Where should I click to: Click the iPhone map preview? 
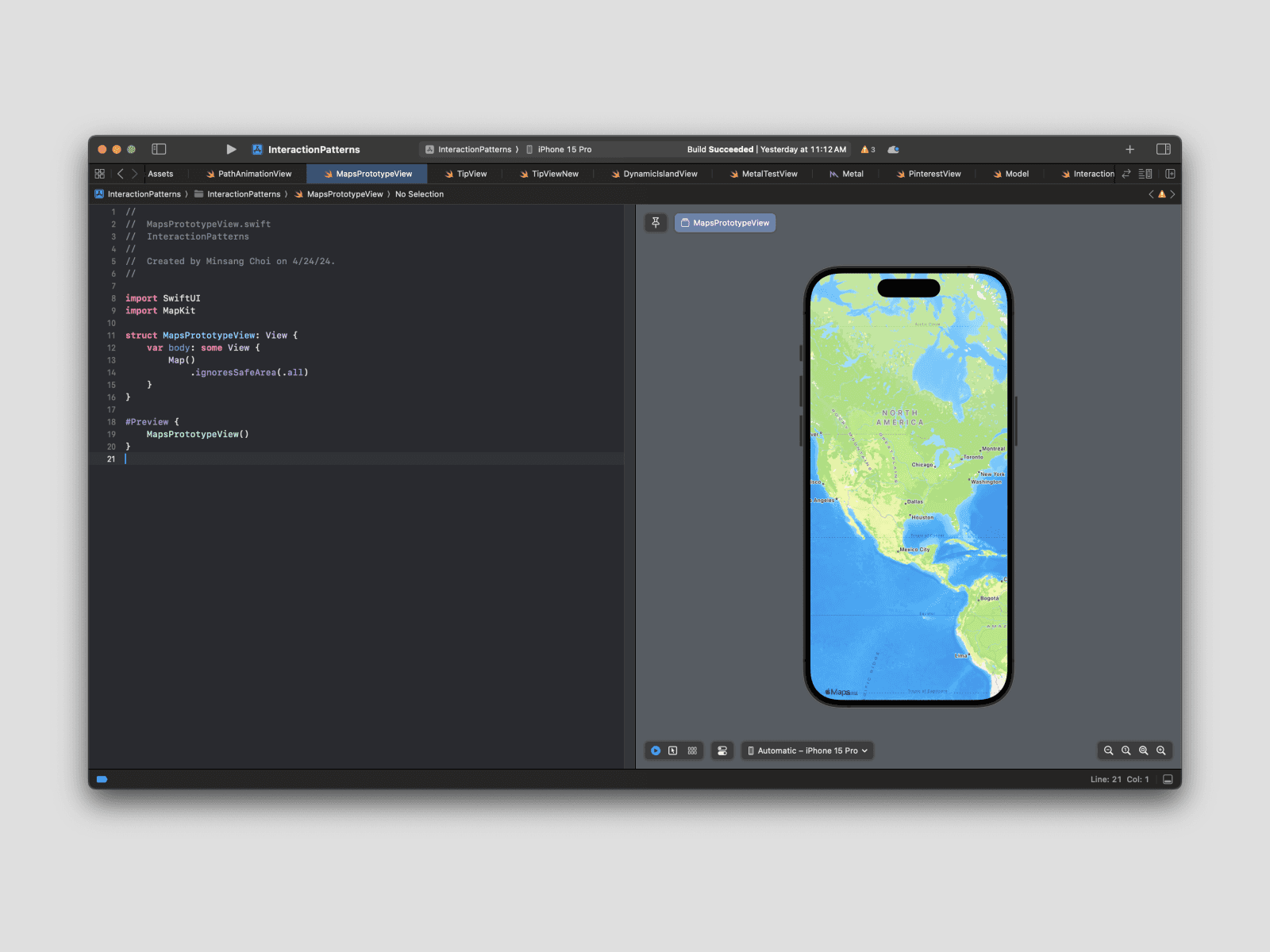pos(909,486)
